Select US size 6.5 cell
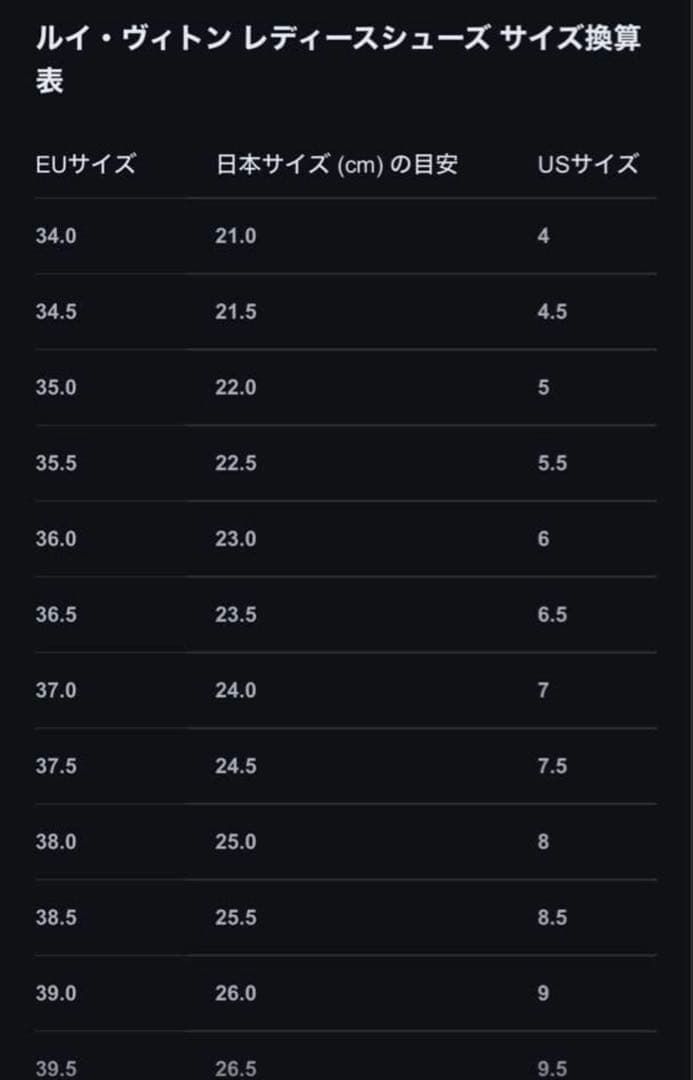This screenshot has width=693, height=1080. pyautogui.click(x=552, y=614)
